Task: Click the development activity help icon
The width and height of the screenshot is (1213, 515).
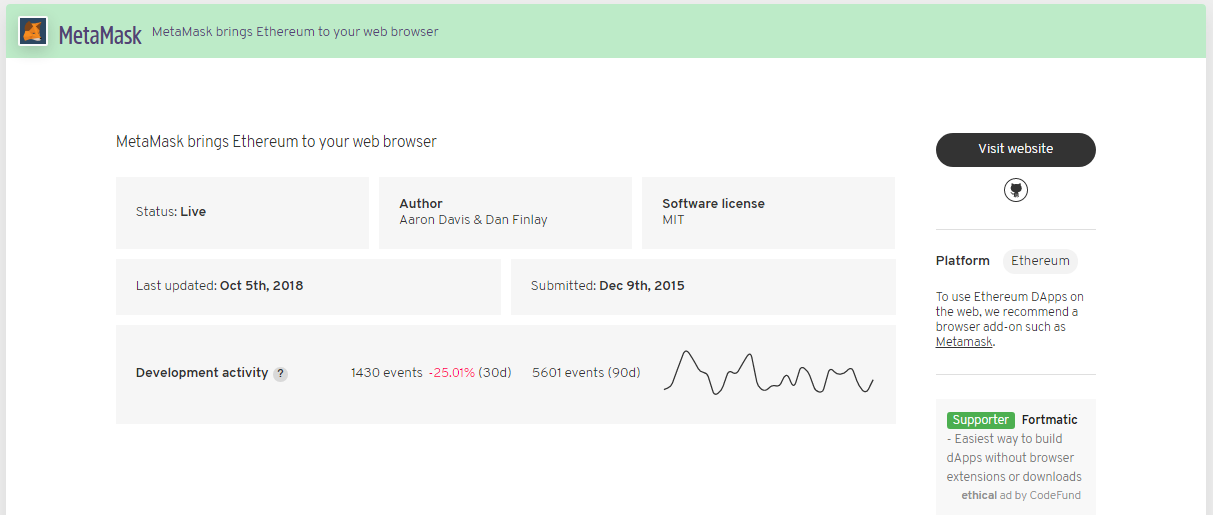Action: click(x=281, y=374)
